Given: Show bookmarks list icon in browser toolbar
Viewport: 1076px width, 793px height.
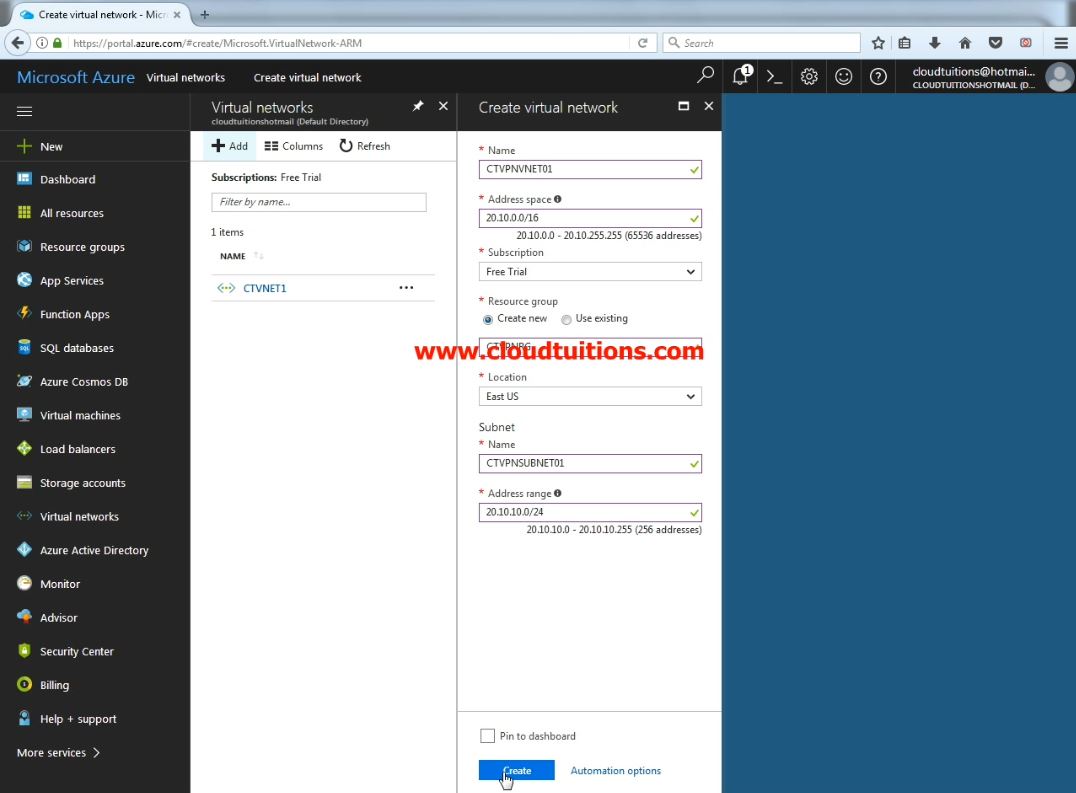Looking at the screenshot, I should (x=904, y=43).
